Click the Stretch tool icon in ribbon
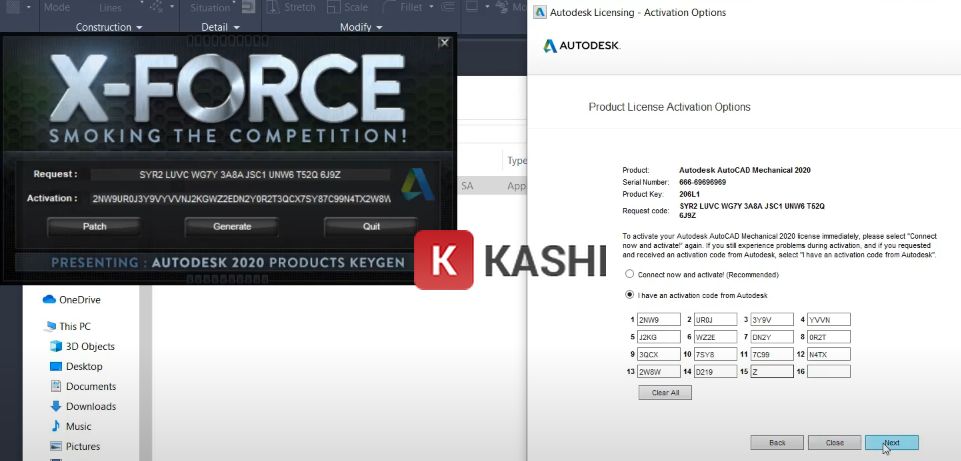Screen dimensions: 961x461 (273, 7)
